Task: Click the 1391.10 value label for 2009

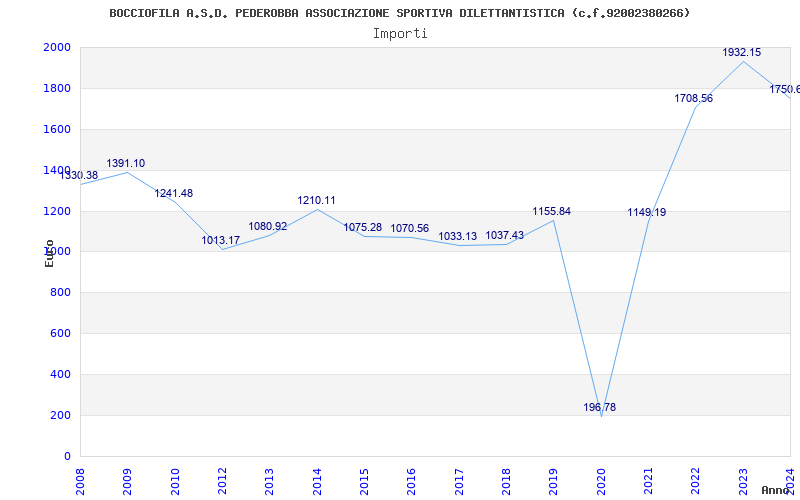Action: click(x=126, y=164)
